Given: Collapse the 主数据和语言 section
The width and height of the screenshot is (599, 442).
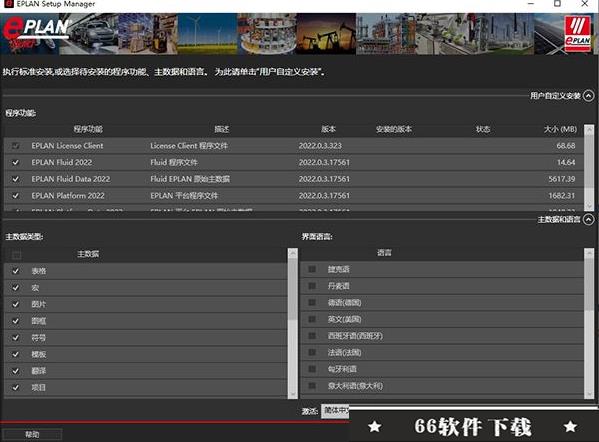Looking at the screenshot, I should 589,219.
